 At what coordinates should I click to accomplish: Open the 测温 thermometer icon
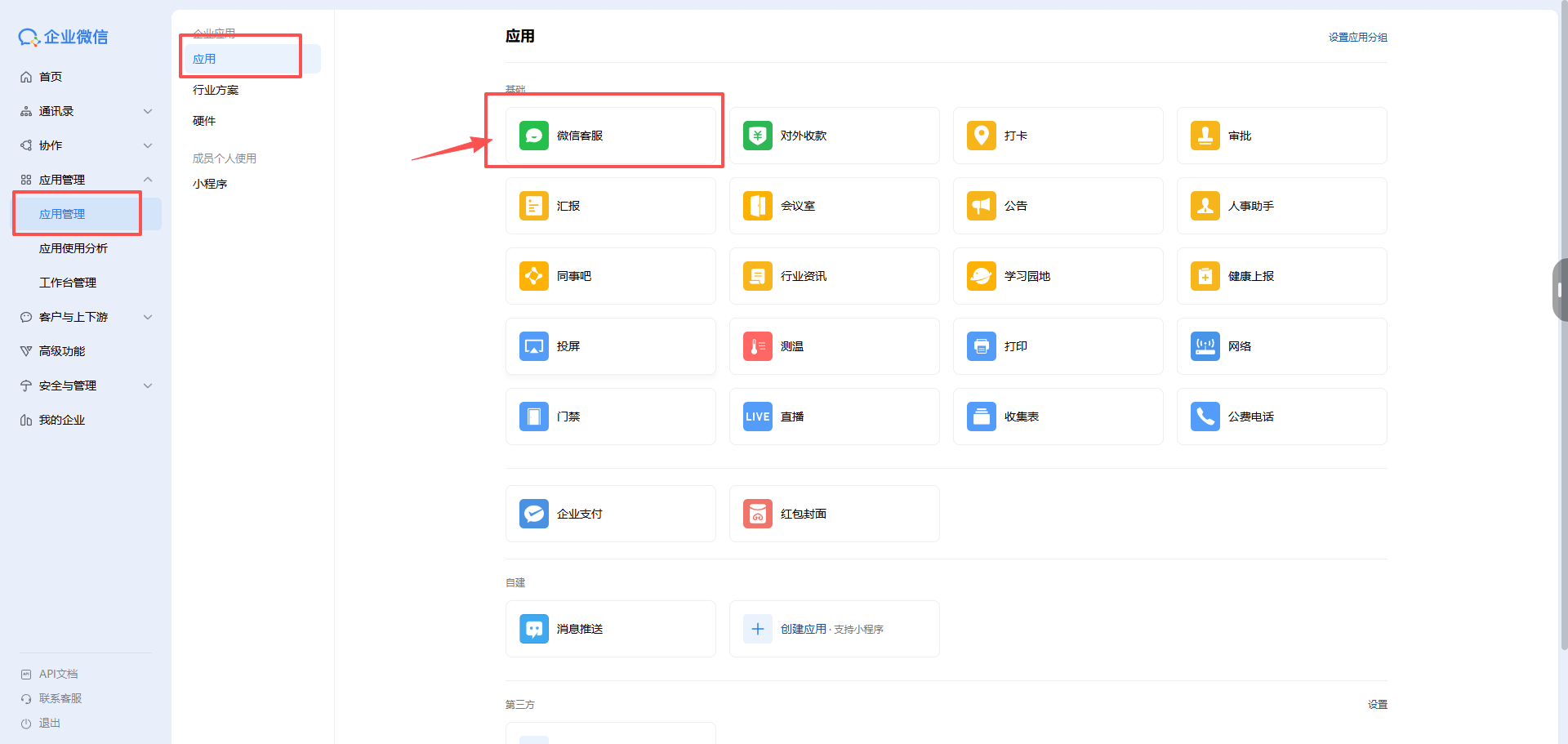click(x=758, y=346)
